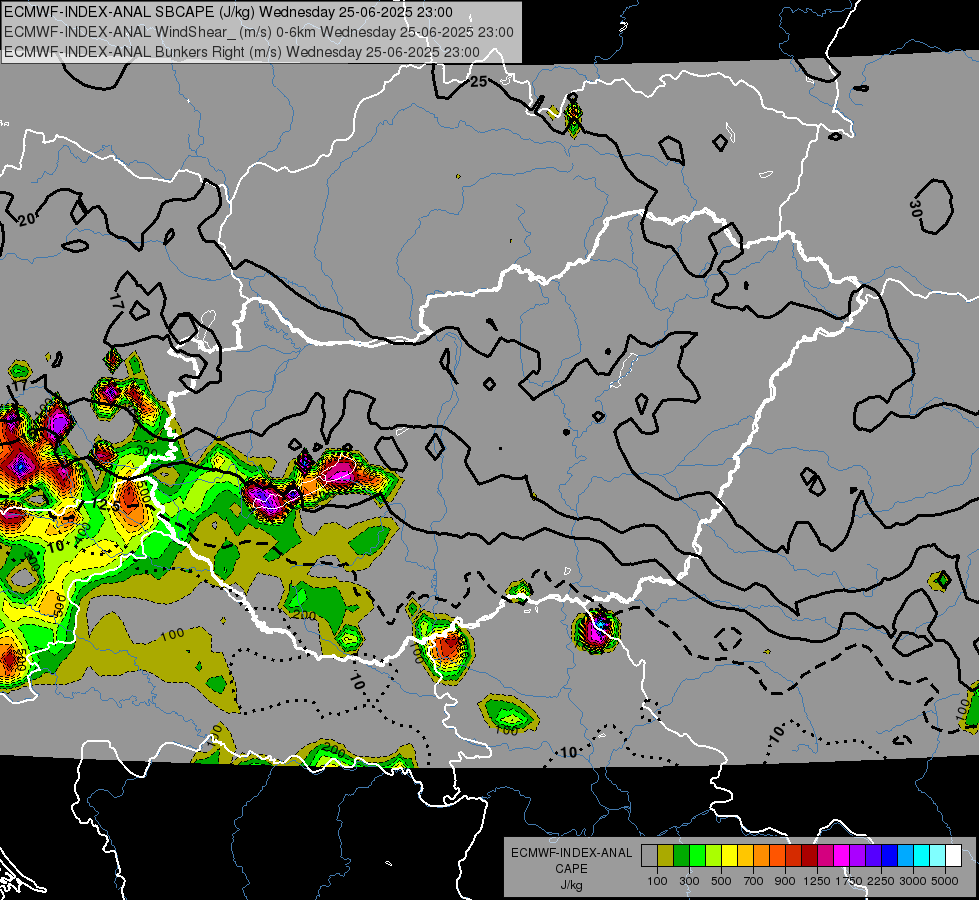Click the 30 shear contour label

915,209
